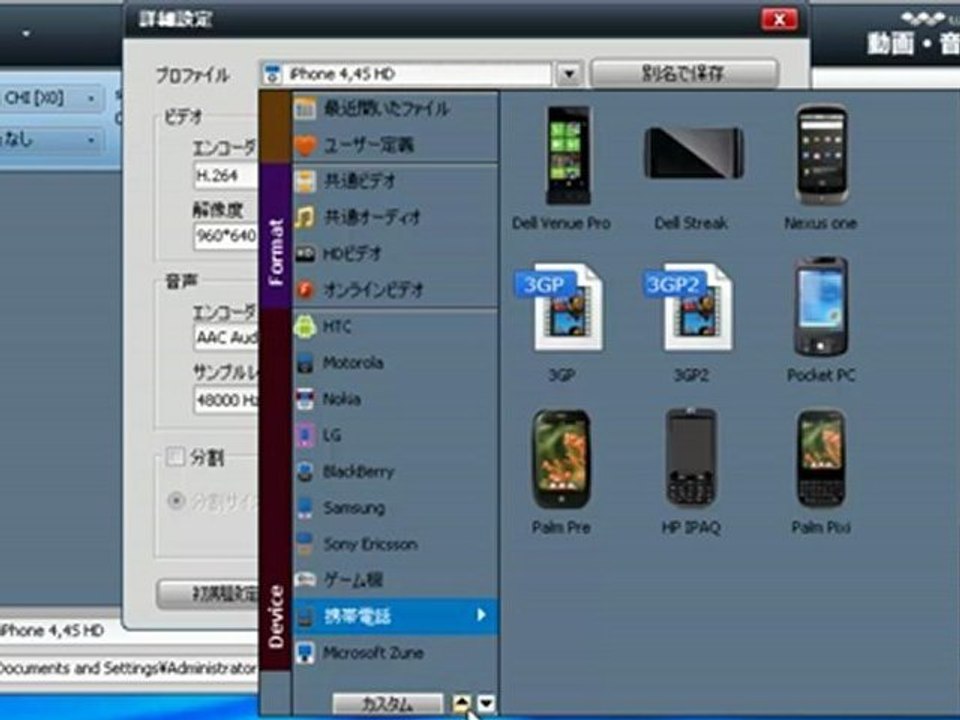Select the 3GP format icon

pos(559,308)
